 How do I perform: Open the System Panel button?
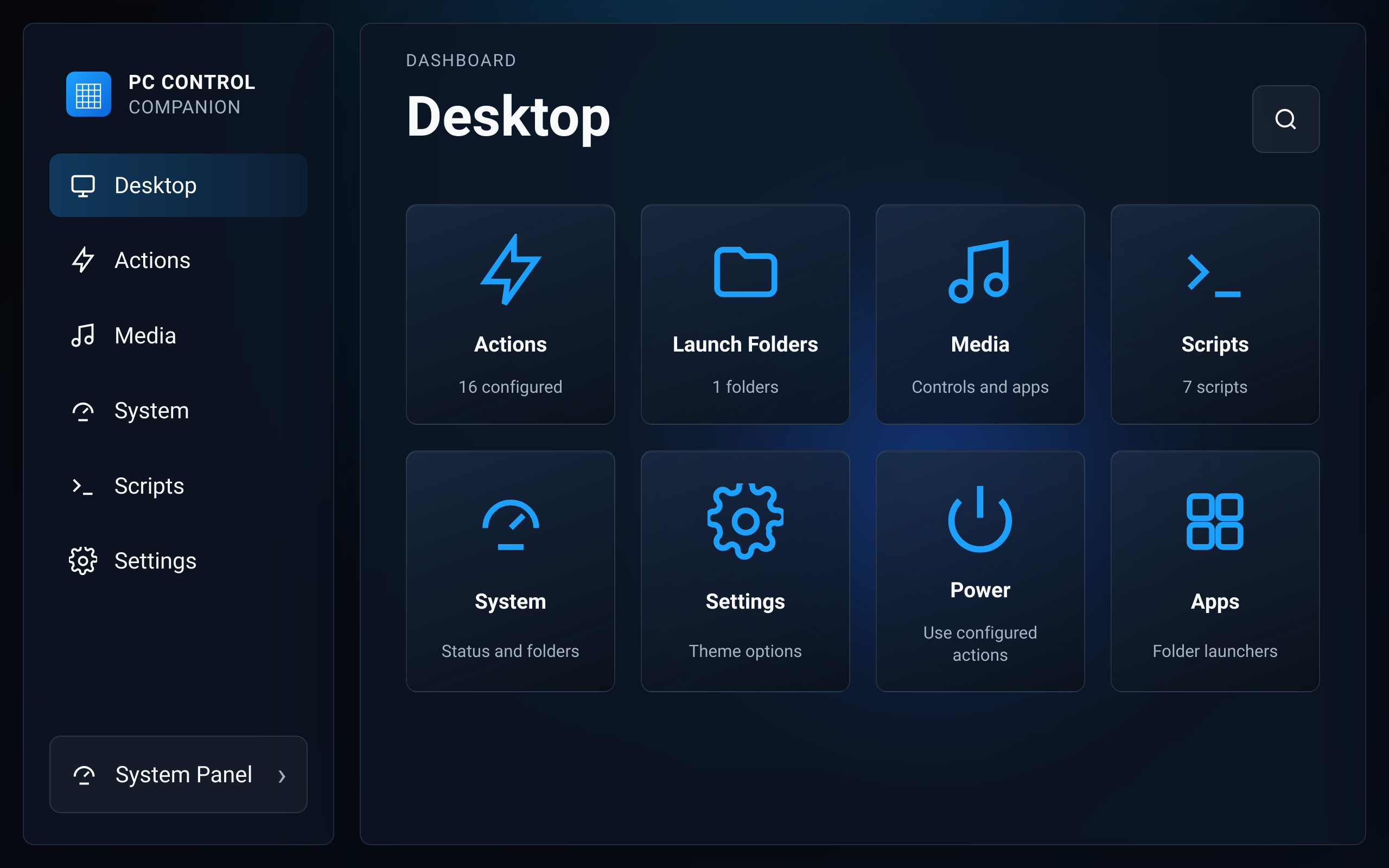179,775
